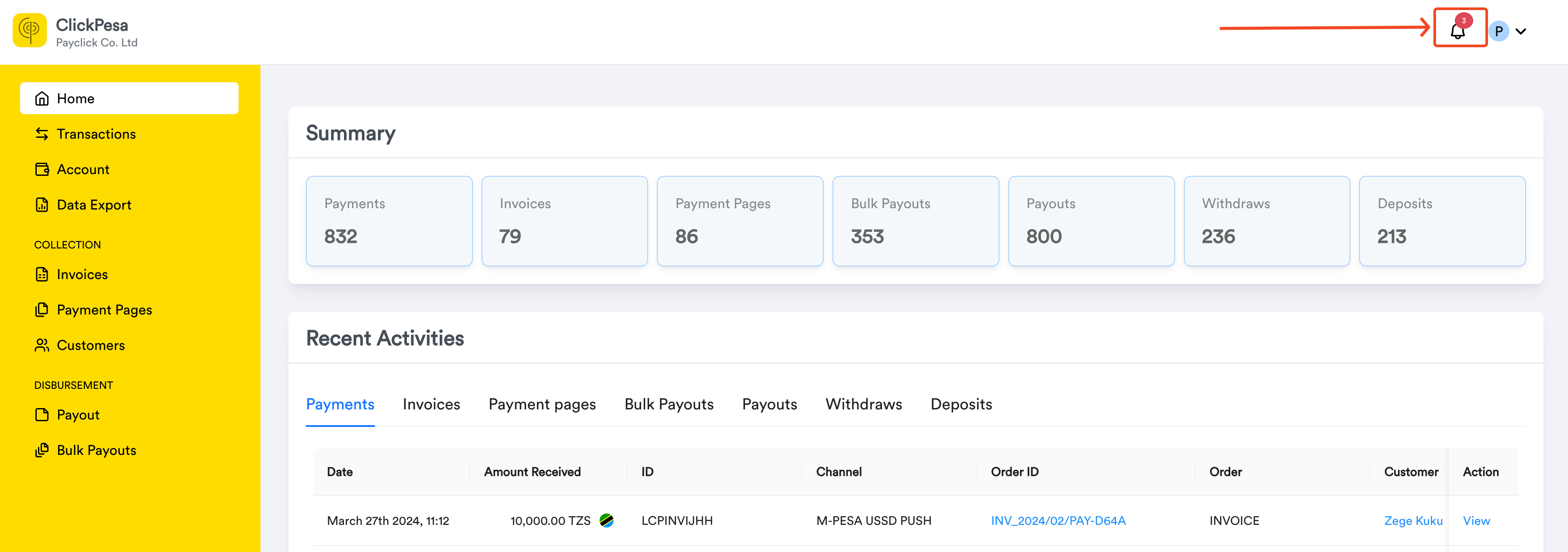Click the Payout file icon
The height and width of the screenshot is (552, 1568).
[42, 414]
